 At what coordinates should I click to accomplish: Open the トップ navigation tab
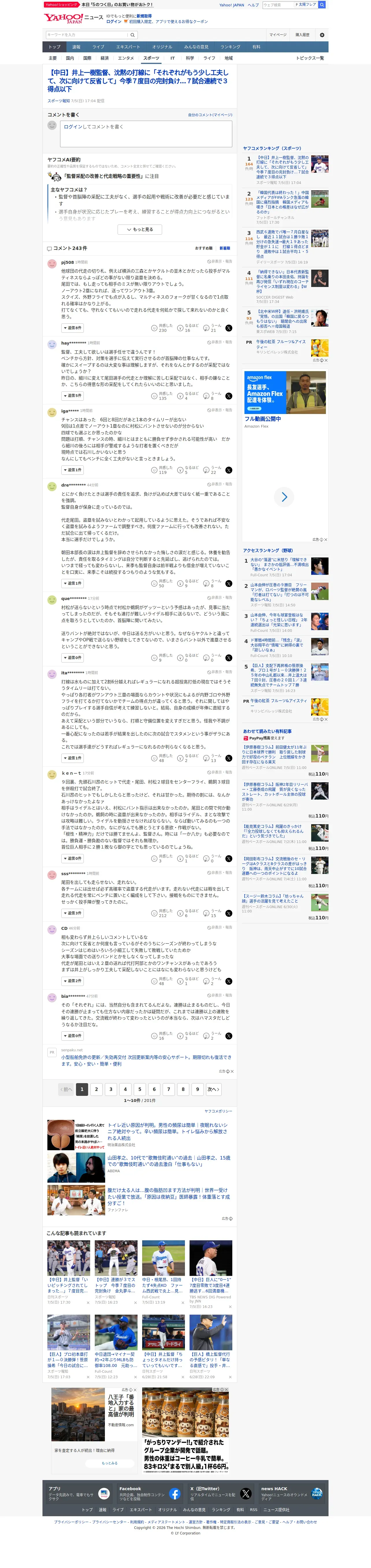click(55, 47)
